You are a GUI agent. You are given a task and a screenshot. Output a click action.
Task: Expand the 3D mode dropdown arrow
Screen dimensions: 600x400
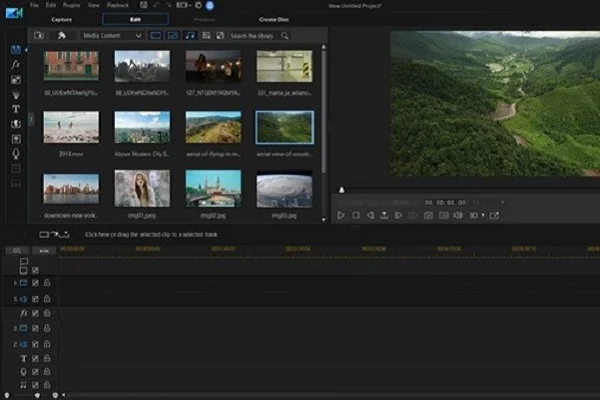483,215
